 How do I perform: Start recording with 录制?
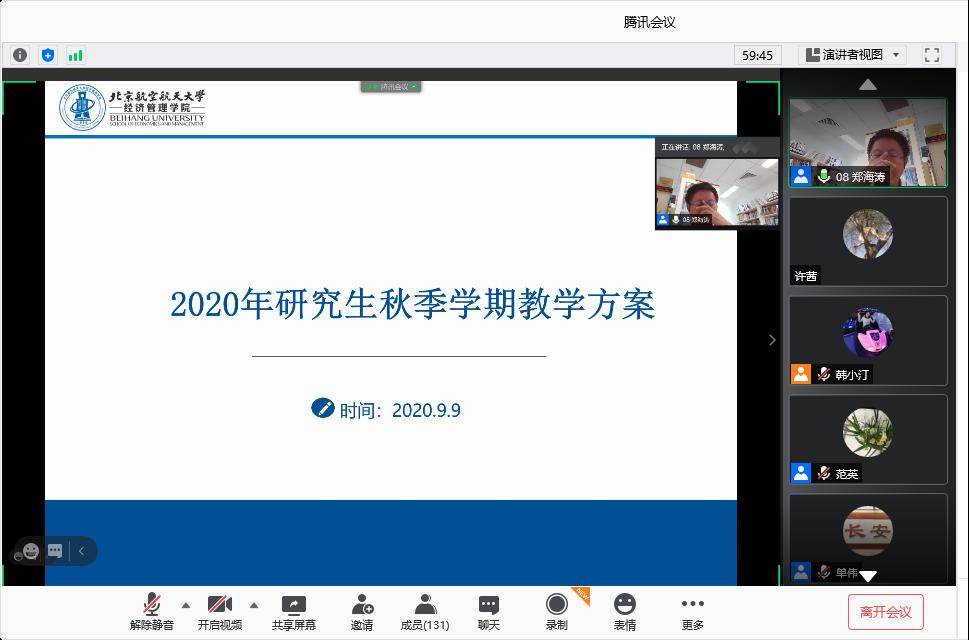pos(556,612)
